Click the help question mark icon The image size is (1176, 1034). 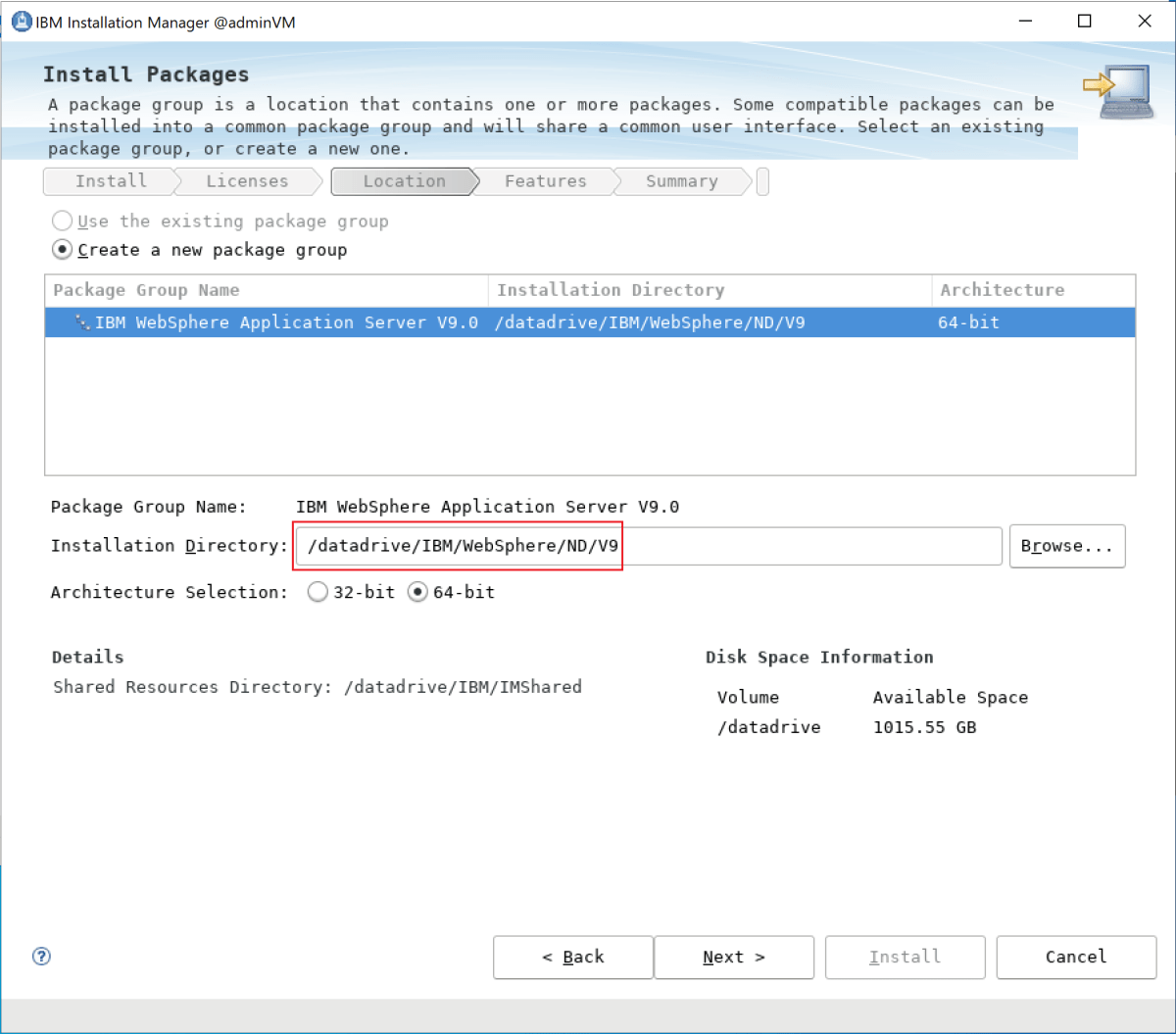tap(40, 956)
